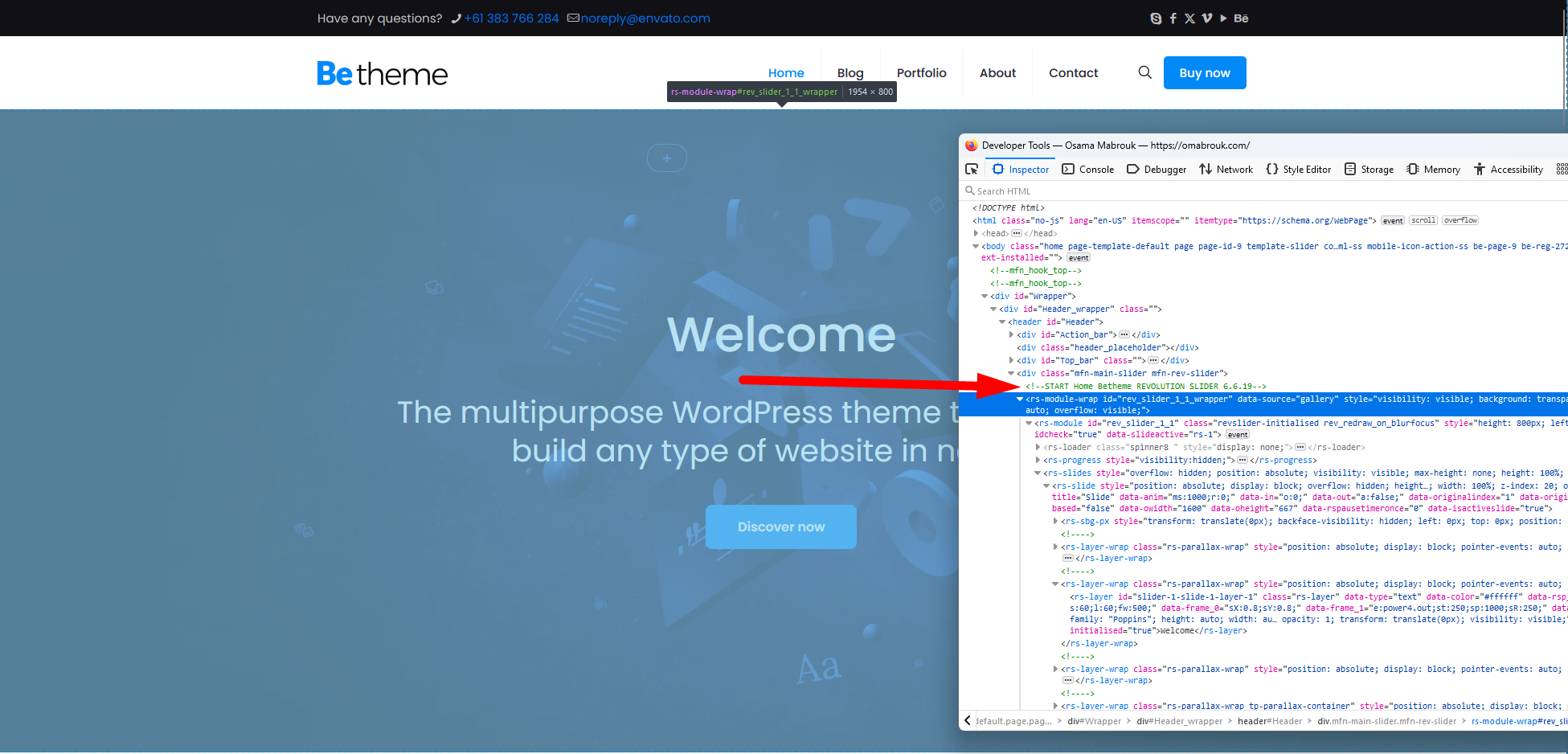Collapse the rs-module#rev_slider_1_1 node

tap(1029, 423)
